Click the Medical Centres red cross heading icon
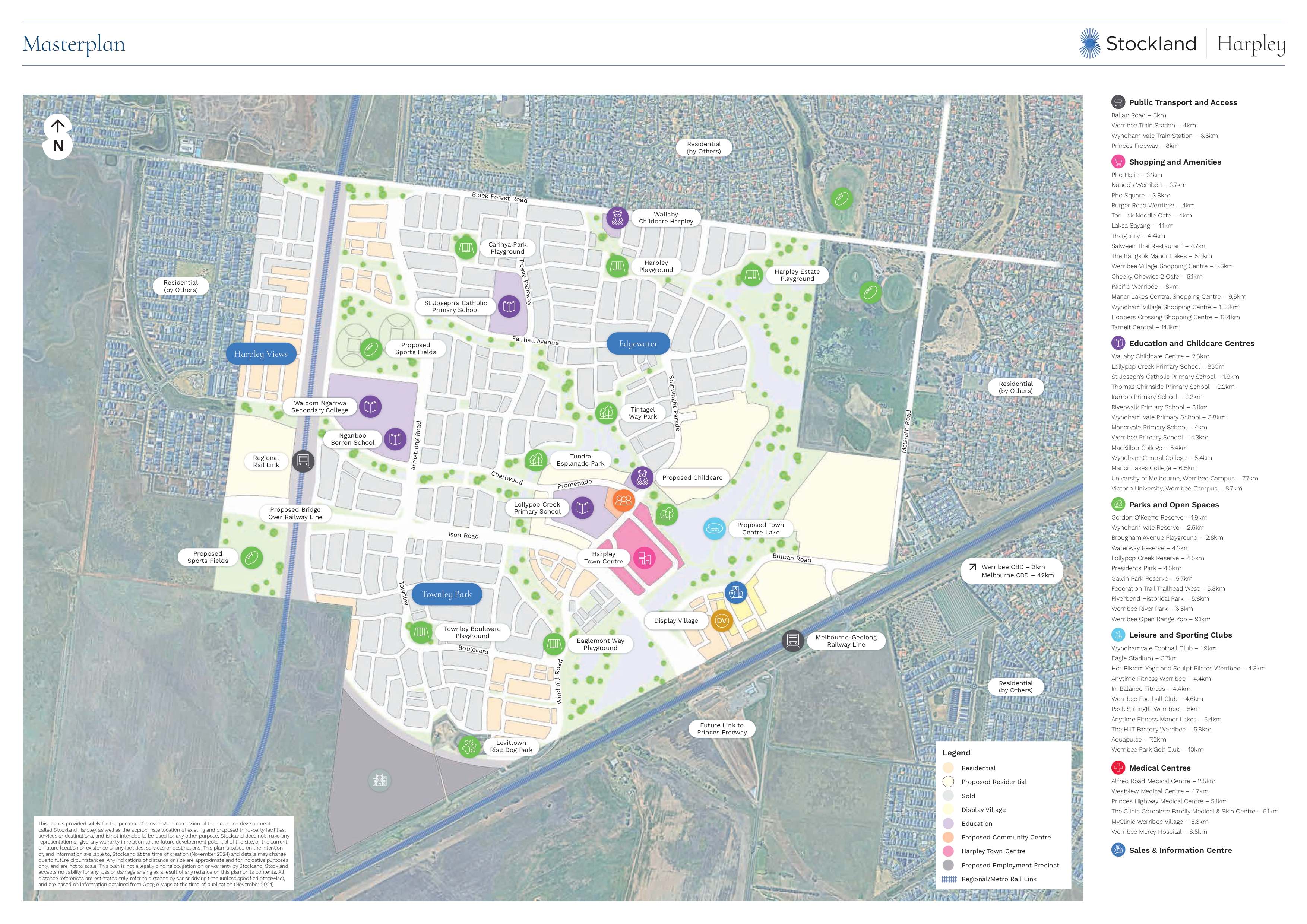The image size is (1307, 924). [x=1118, y=768]
